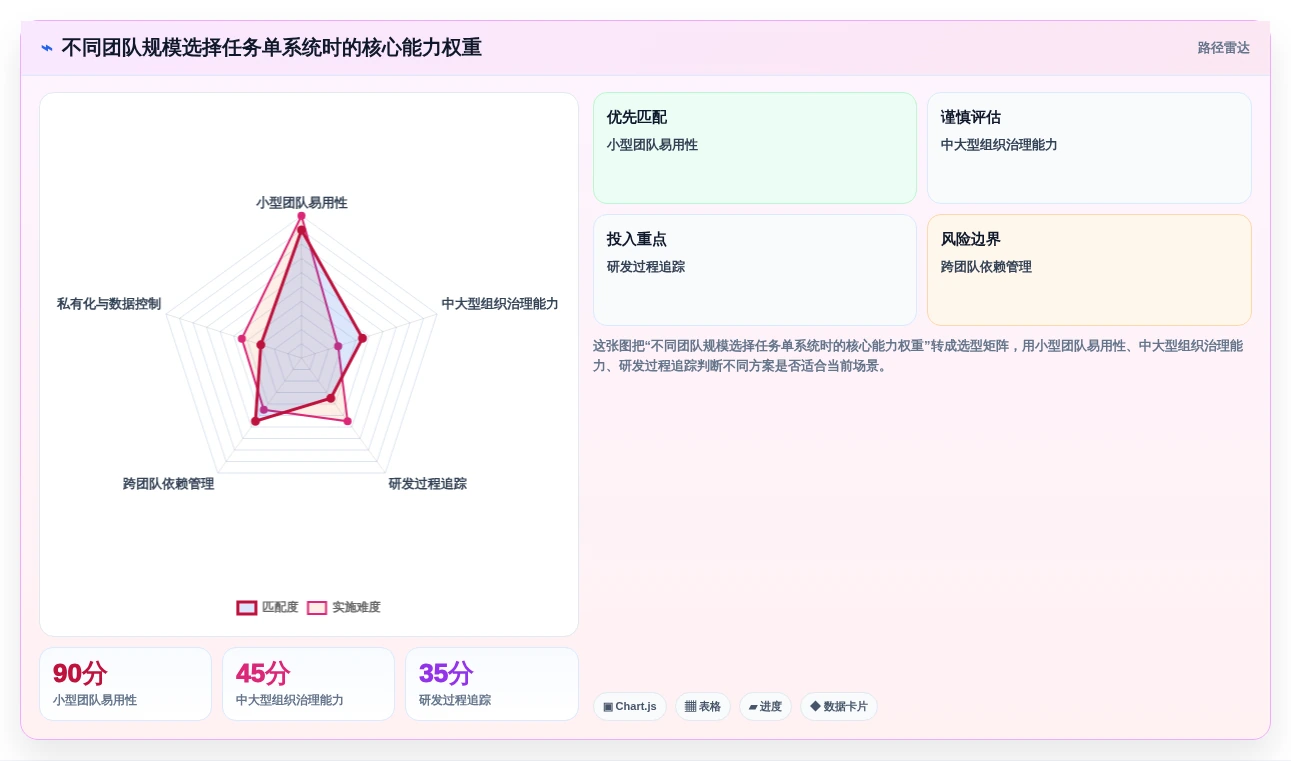
Task: Click the 路径雷达 label in the header
Action: [x=1223, y=48]
